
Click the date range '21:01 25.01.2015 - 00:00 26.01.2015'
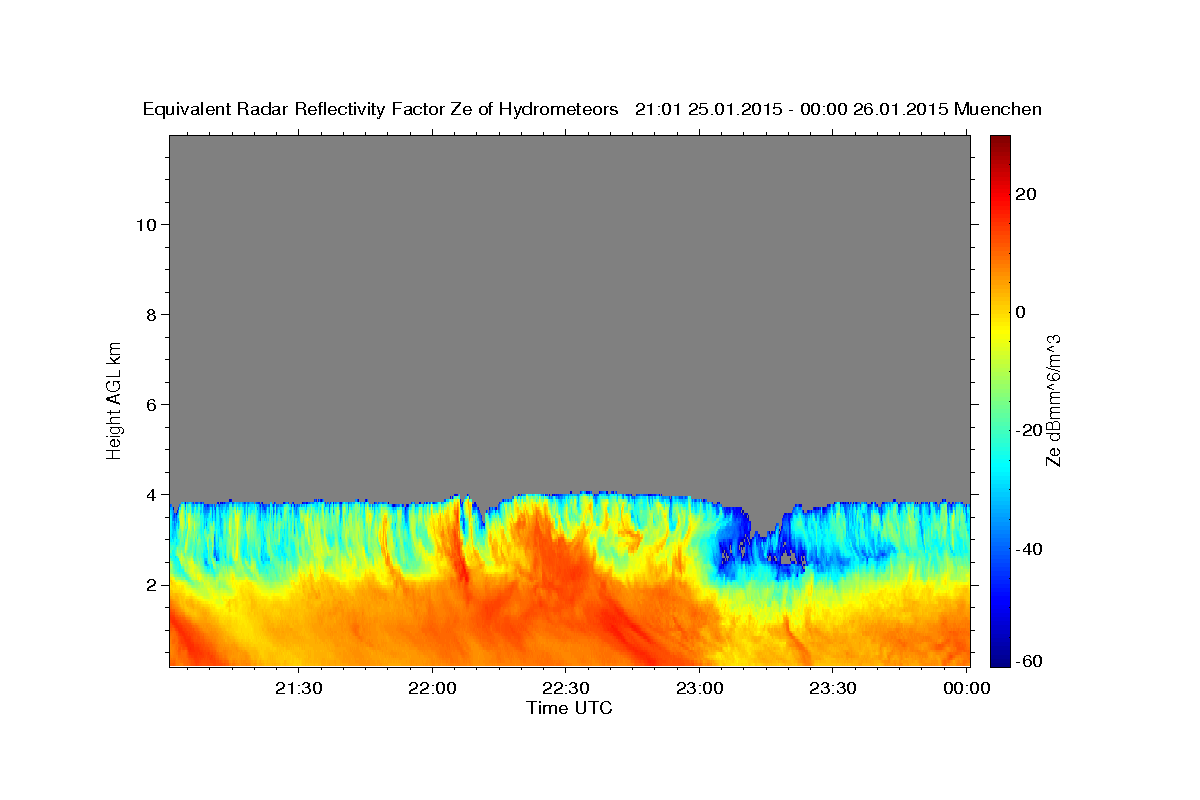pyautogui.click(x=791, y=110)
